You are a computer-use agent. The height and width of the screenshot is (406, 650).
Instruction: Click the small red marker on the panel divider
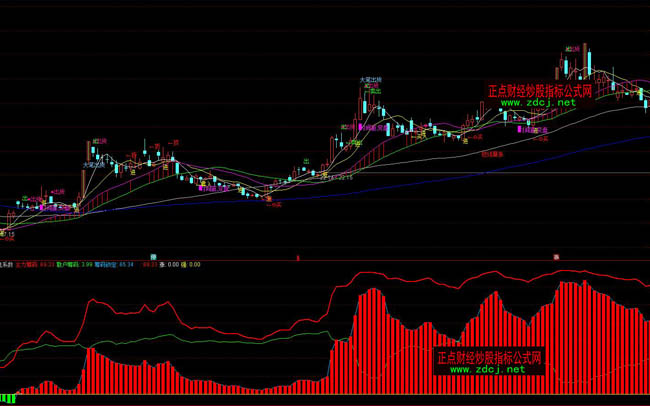click(x=555, y=257)
